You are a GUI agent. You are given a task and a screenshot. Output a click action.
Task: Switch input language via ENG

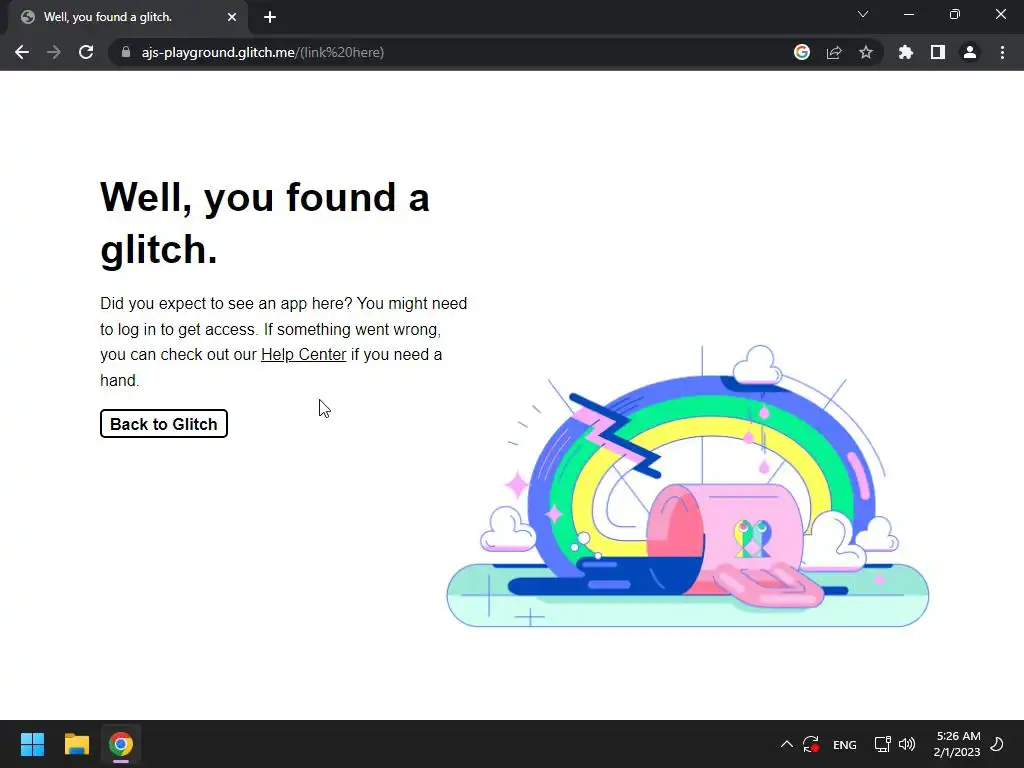point(844,744)
